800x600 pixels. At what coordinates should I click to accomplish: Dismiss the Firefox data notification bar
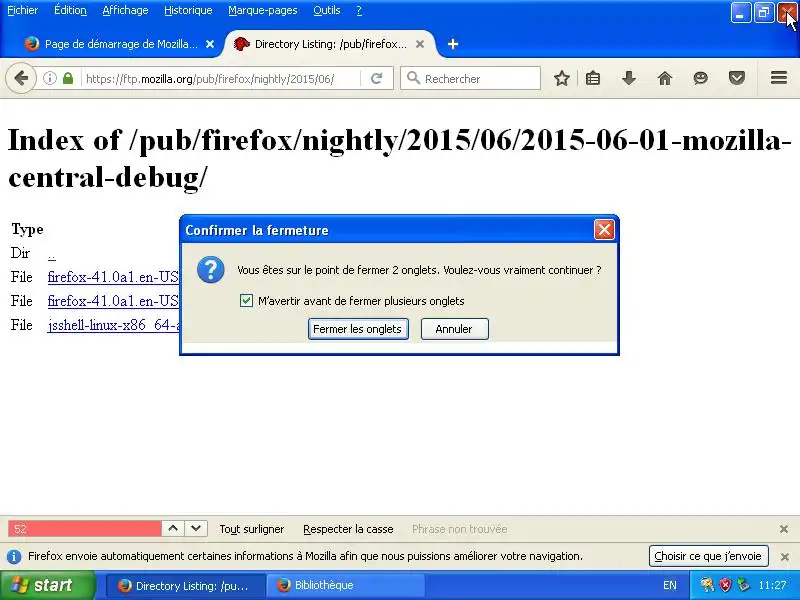click(x=785, y=557)
